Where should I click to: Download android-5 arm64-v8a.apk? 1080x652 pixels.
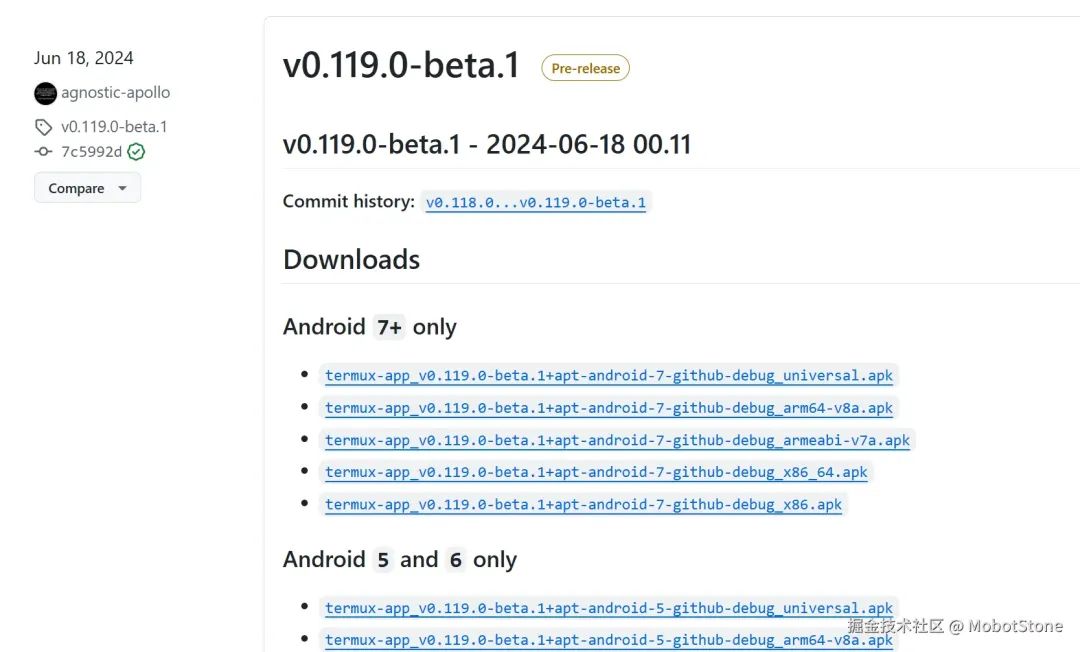tap(609, 640)
